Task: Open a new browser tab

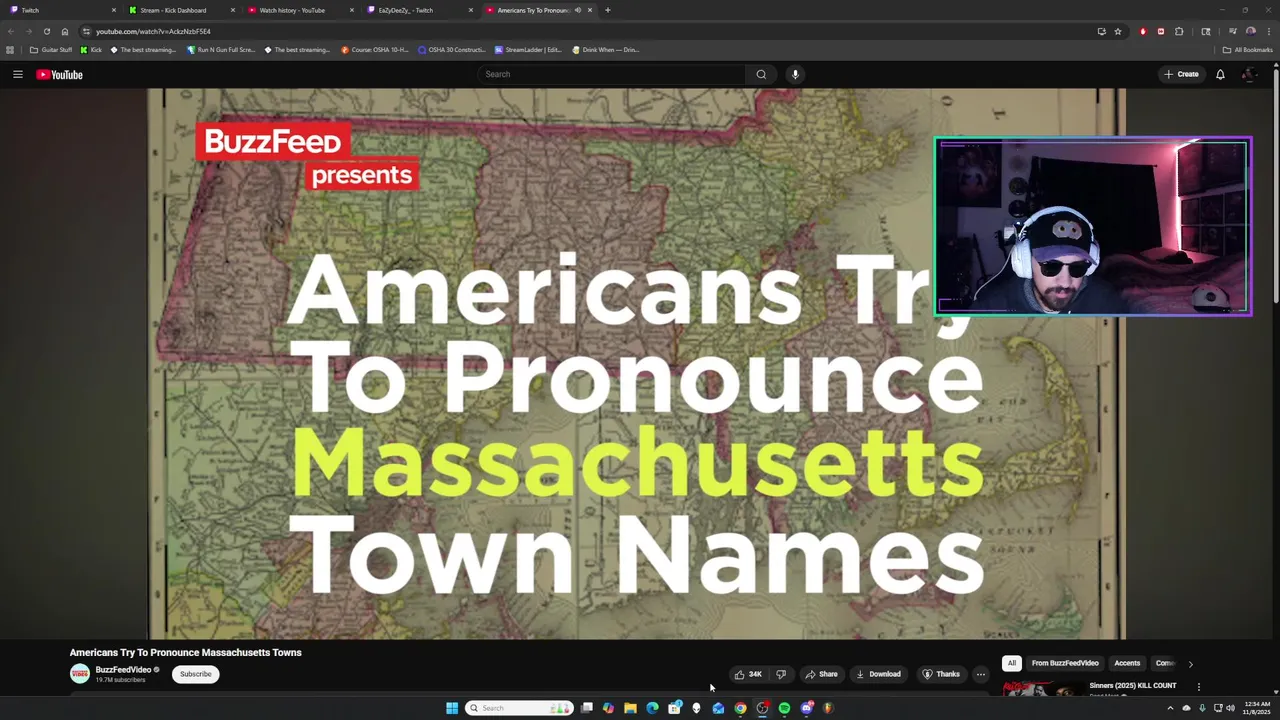Action: point(607,10)
